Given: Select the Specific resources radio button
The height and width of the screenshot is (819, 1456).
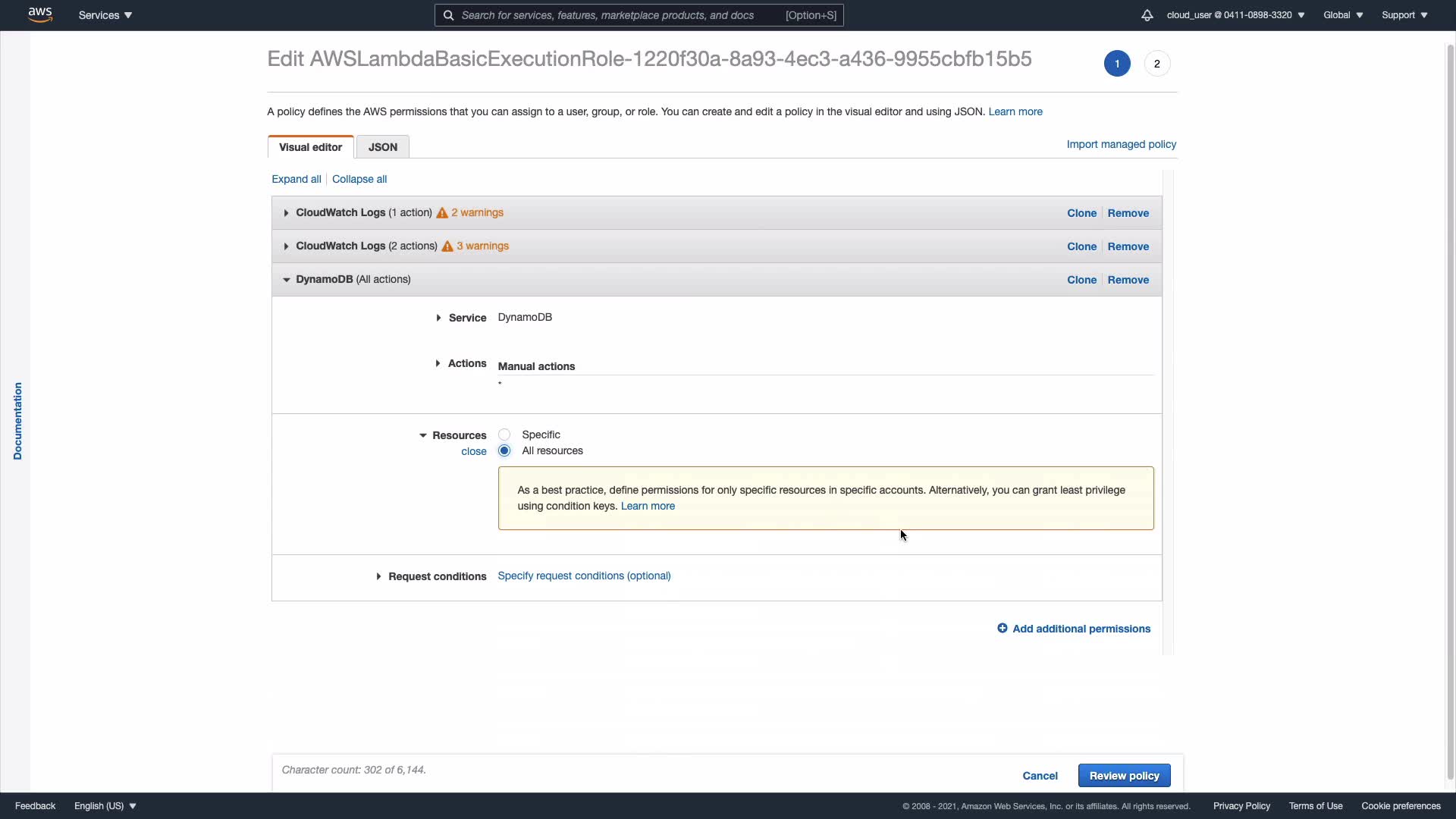Looking at the screenshot, I should coord(504,435).
